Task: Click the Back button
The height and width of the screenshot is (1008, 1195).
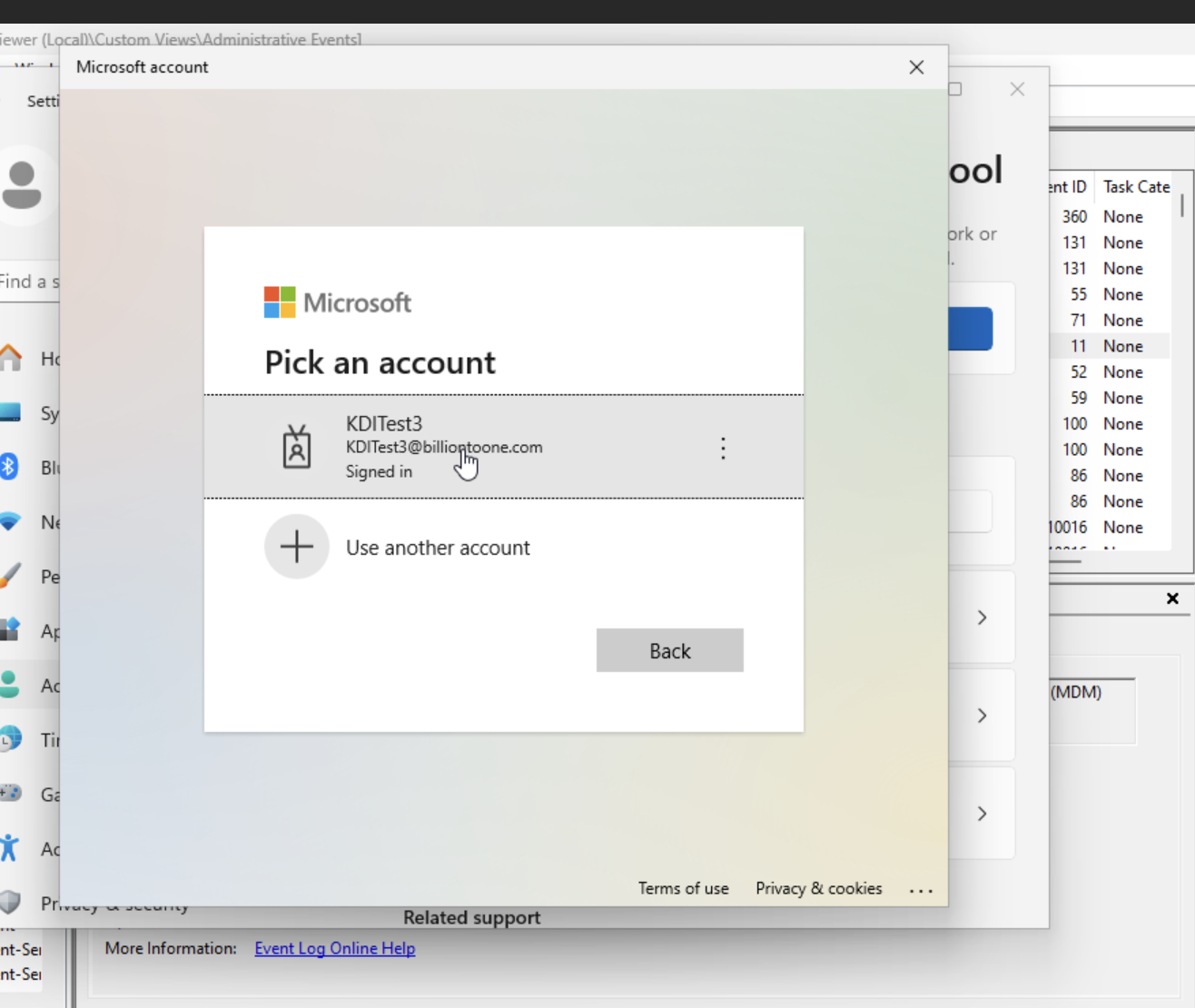Action: [x=670, y=650]
